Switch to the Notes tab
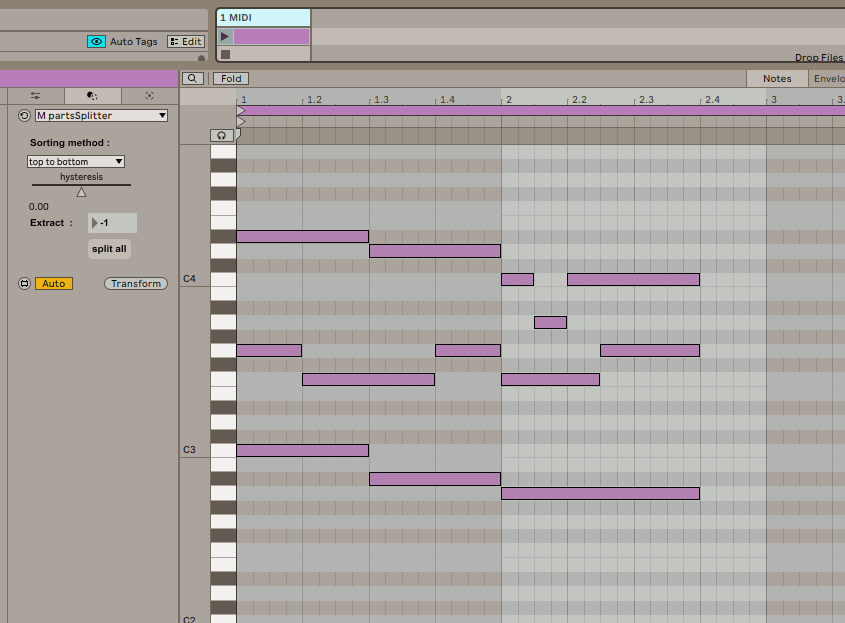The width and height of the screenshot is (845, 623). 777,78
